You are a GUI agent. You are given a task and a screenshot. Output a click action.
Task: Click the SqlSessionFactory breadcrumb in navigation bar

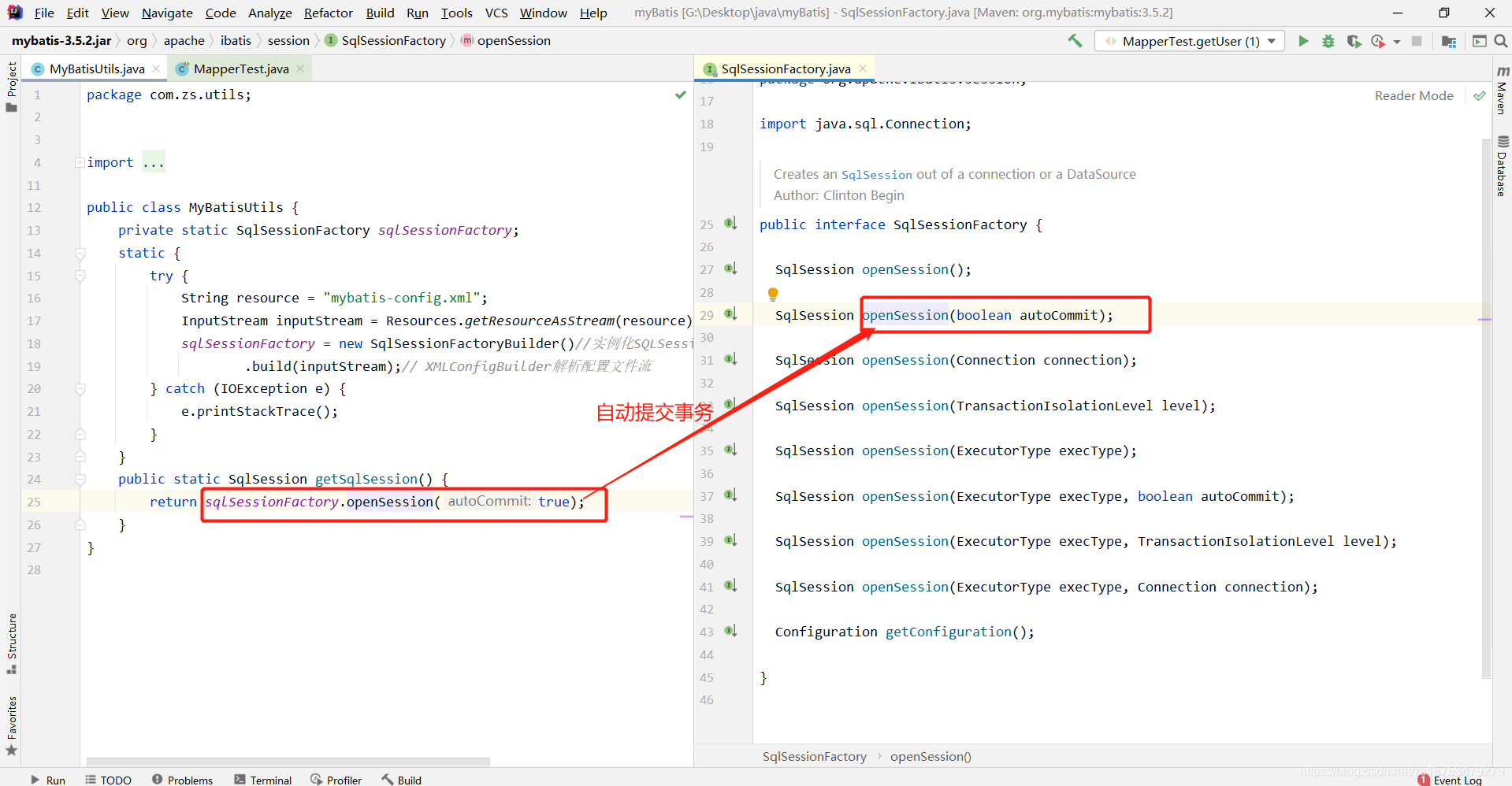click(385, 41)
